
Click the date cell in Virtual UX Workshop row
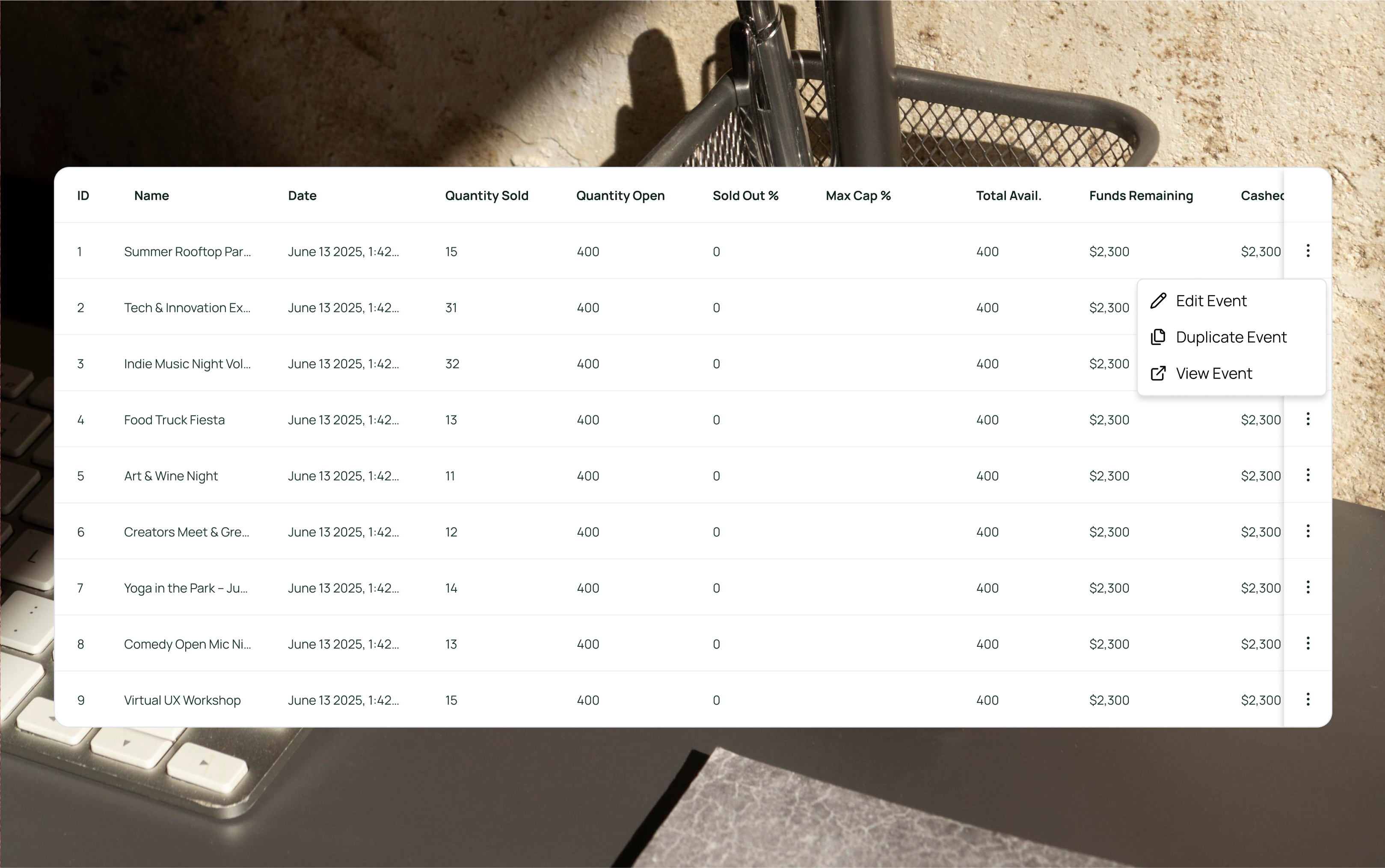click(x=344, y=700)
